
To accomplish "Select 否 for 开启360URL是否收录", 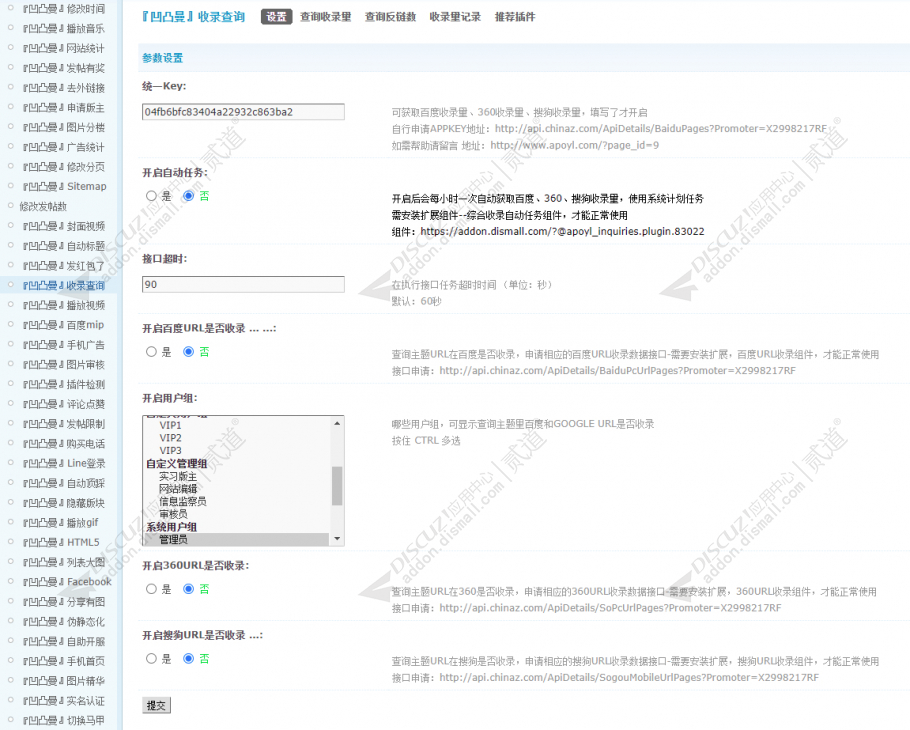I will click(189, 589).
